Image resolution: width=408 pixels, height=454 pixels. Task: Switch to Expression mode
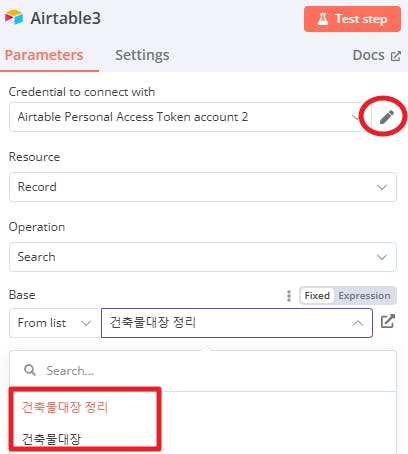(364, 296)
